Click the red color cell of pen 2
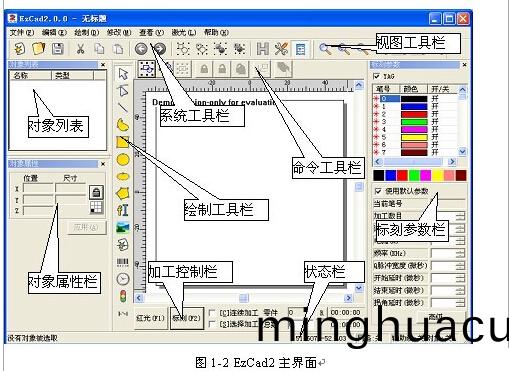The width and height of the screenshot is (509, 371). [x=414, y=114]
